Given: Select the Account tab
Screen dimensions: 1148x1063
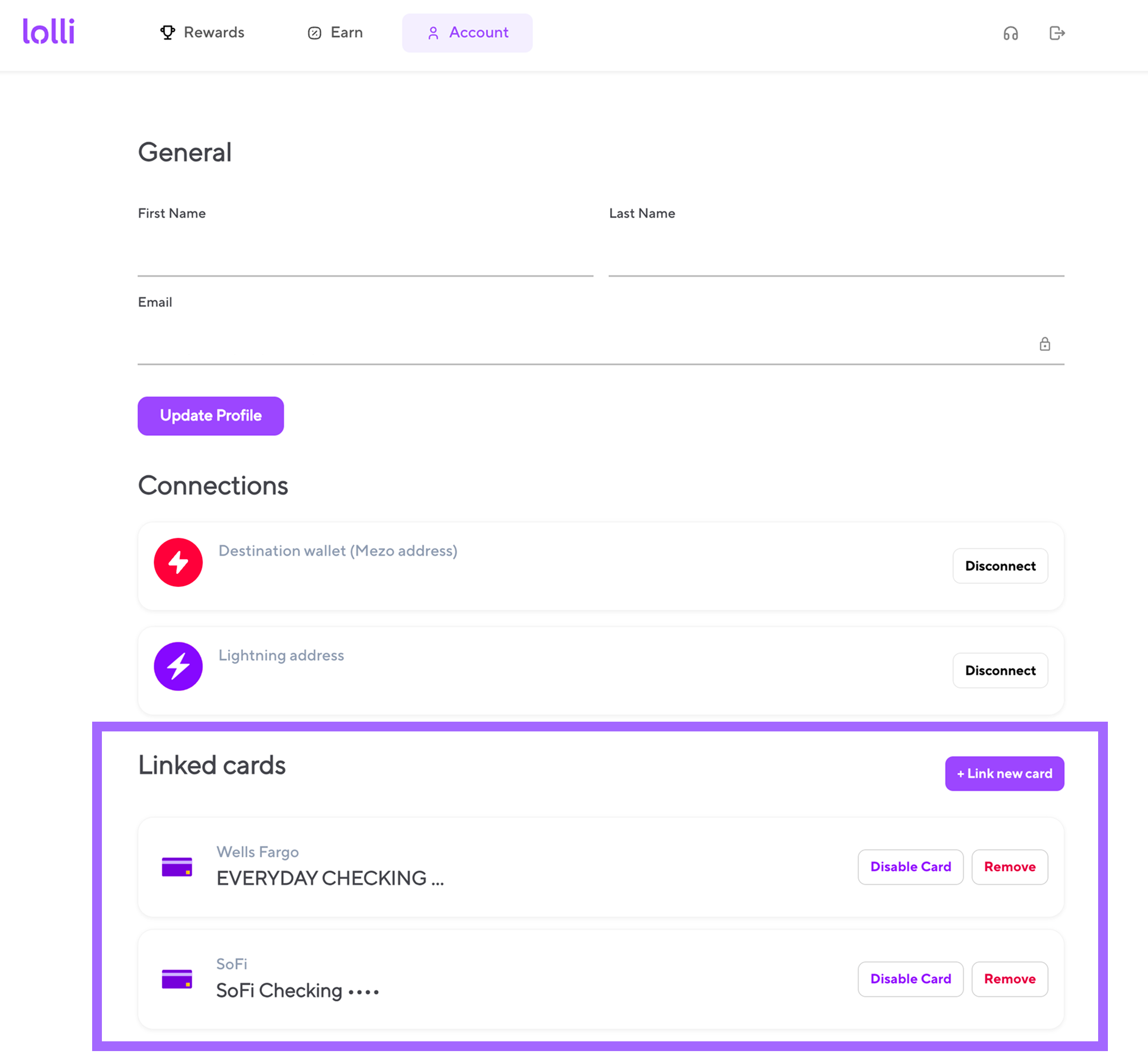Looking at the screenshot, I should pyautogui.click(x=467, y=33).
